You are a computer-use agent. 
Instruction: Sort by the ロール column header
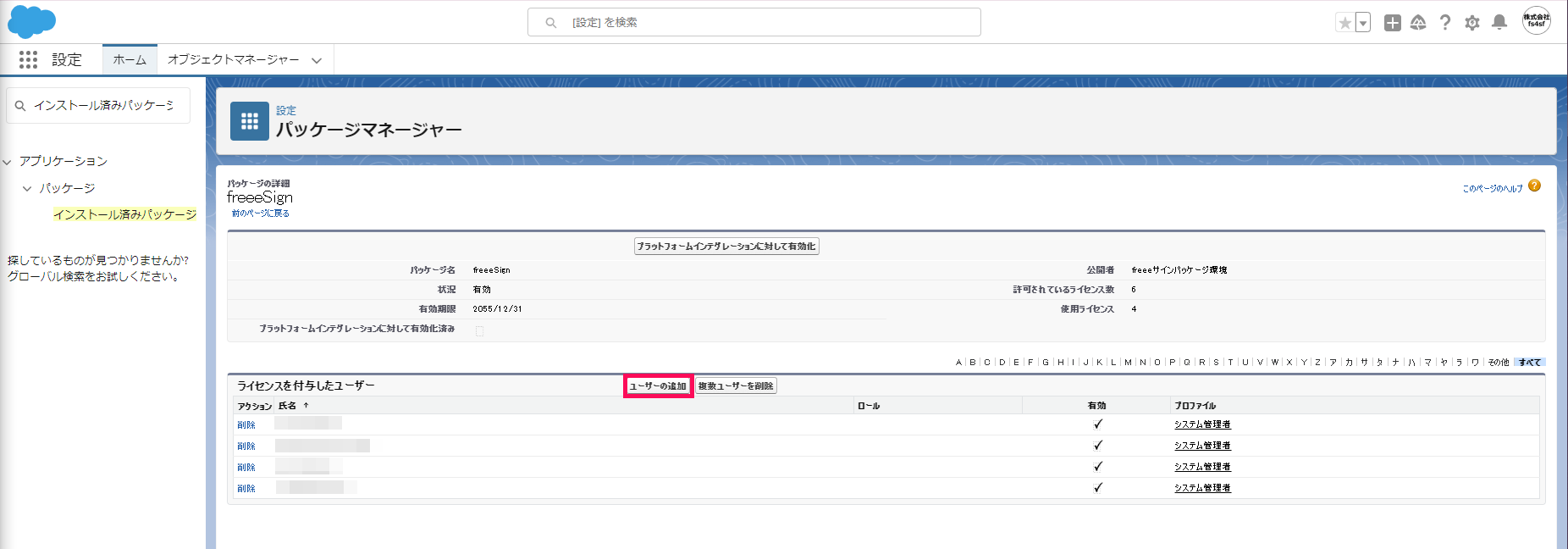click(869, 406)
